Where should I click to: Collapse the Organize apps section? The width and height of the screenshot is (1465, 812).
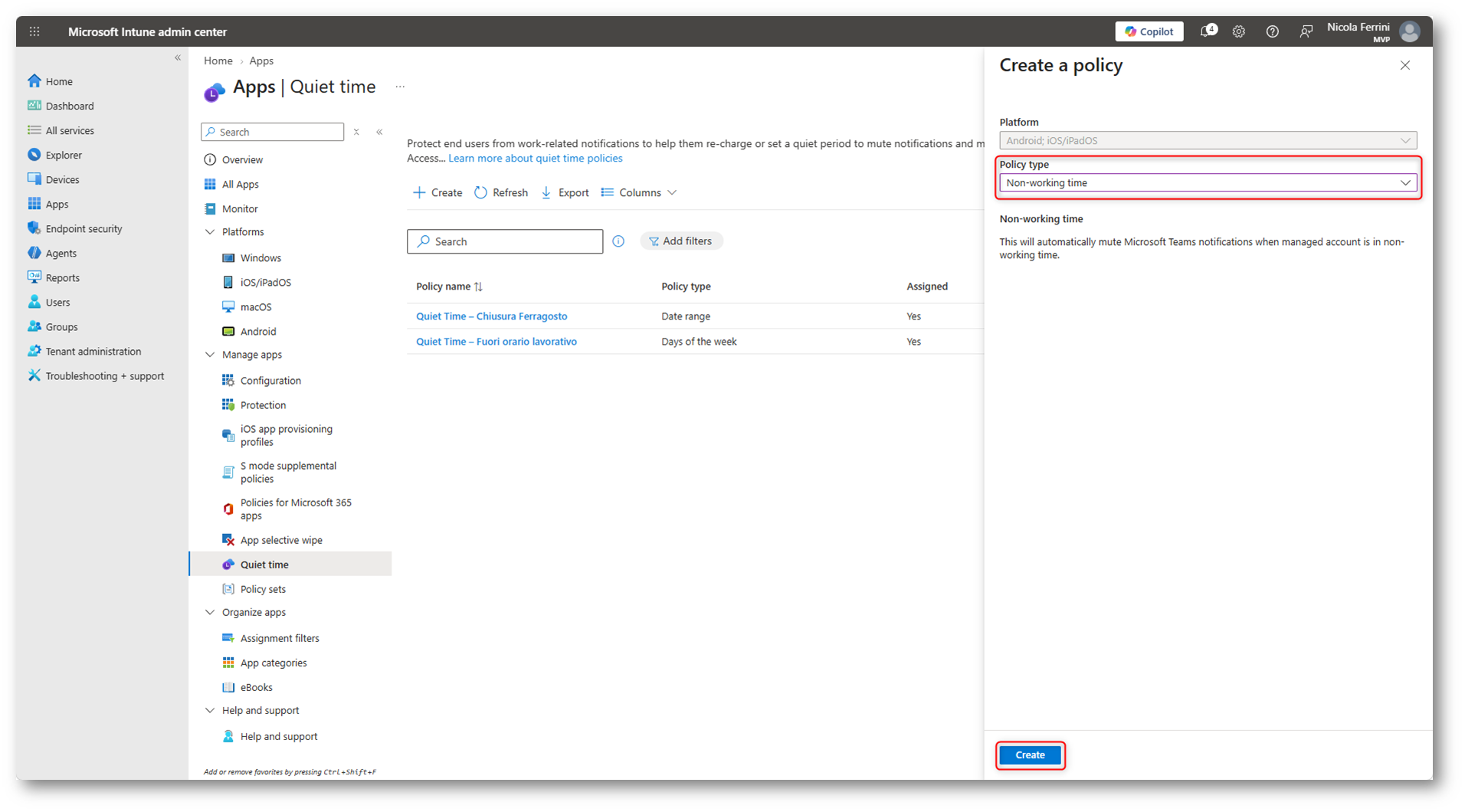click(210, 612)
